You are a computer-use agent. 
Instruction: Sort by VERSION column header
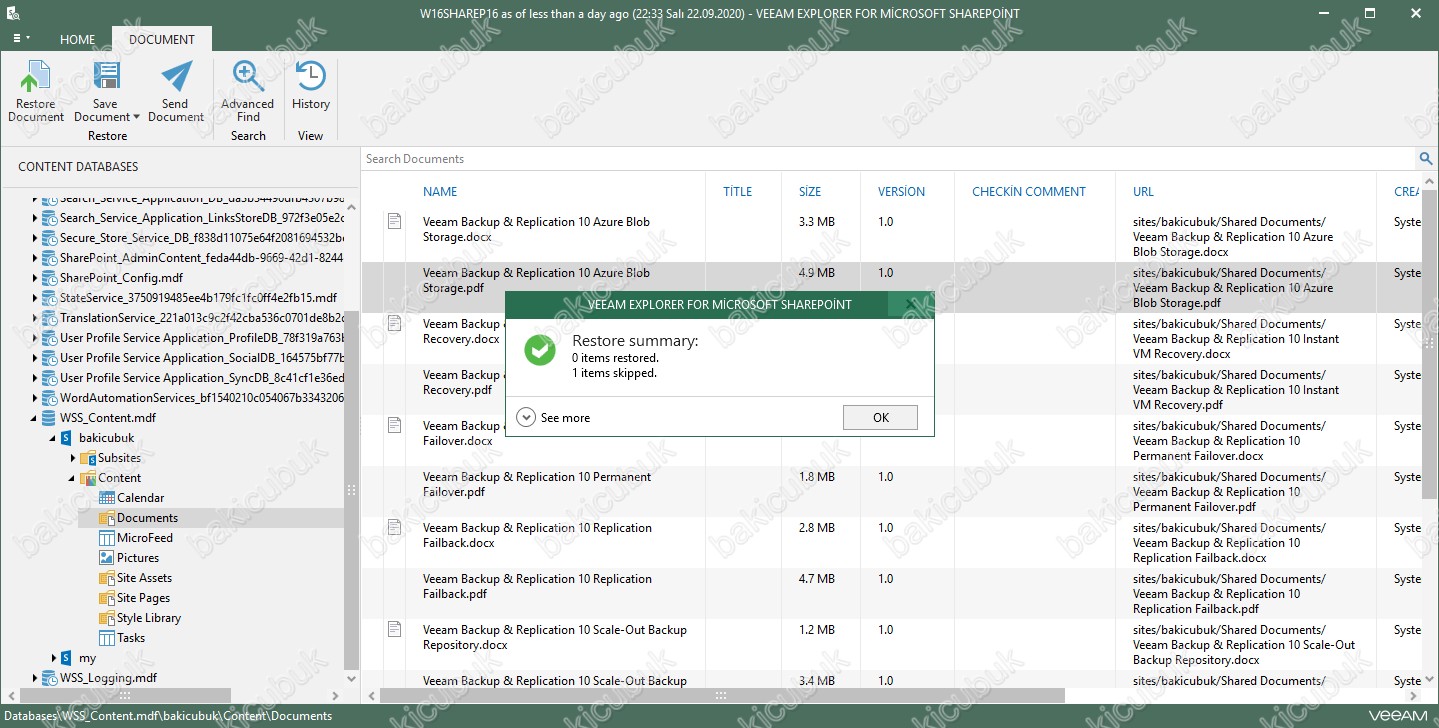tap(901, 192)
